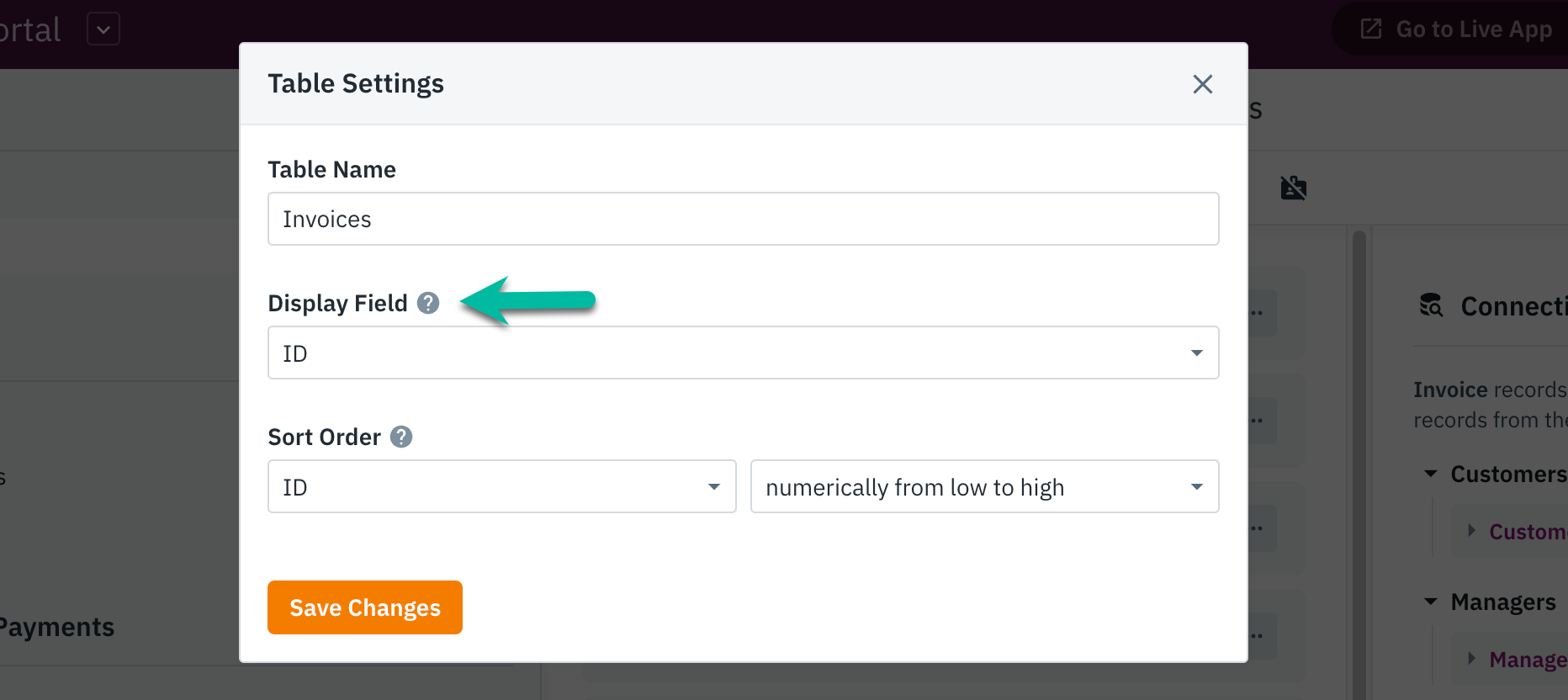Click the Sort Order help icon
The height and width of the screenshot is (700, 1568).
pos(401,437)
